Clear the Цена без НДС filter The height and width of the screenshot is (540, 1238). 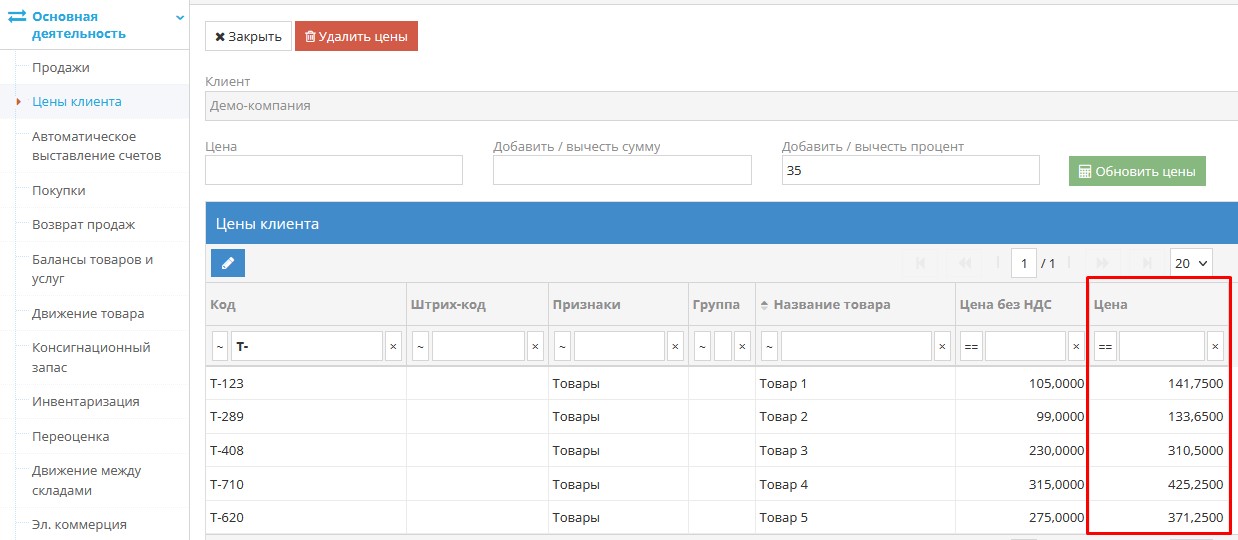(x=1076, y=346)
